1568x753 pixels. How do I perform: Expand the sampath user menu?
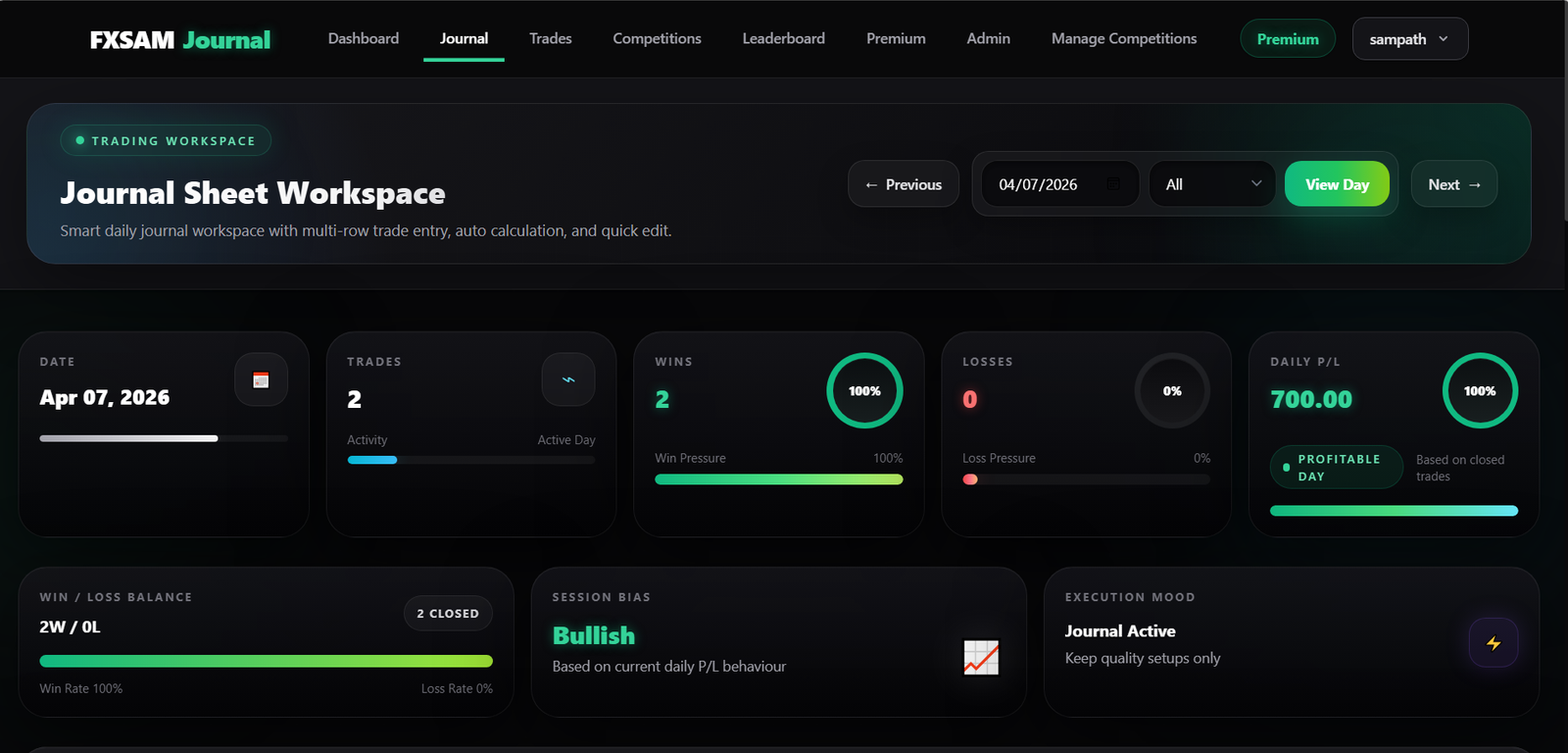point(1410,39)
